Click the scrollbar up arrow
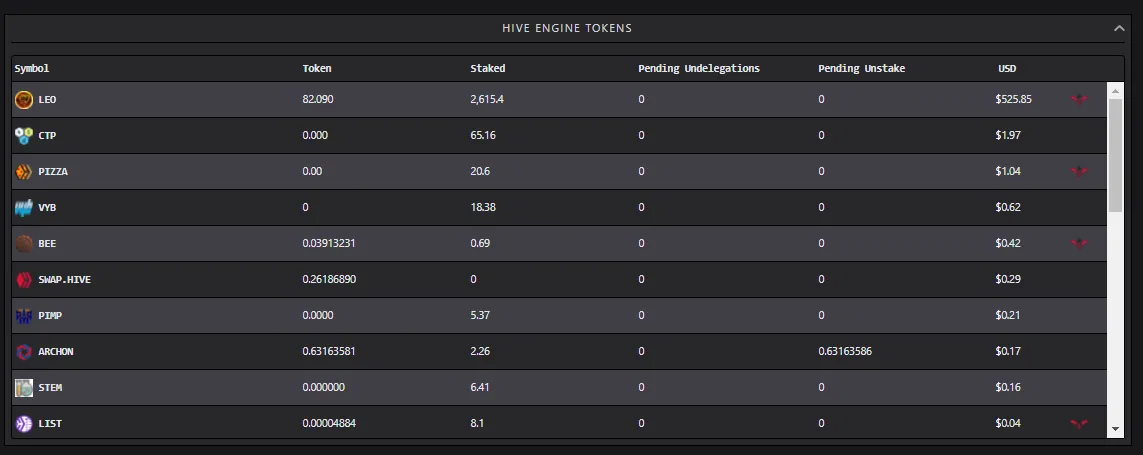 pyautogui.click(x=1115, y=90)
